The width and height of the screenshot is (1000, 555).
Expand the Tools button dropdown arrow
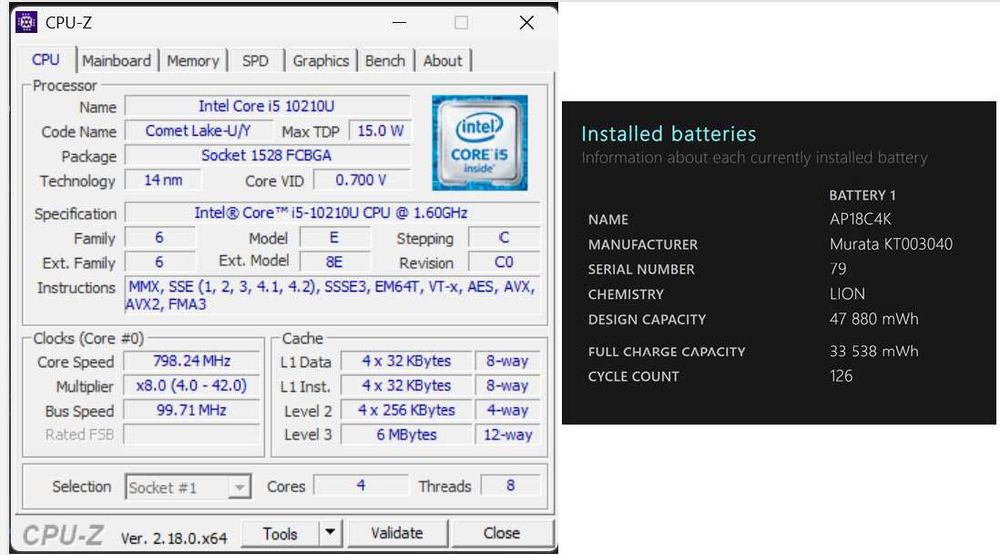click(330, 533)
